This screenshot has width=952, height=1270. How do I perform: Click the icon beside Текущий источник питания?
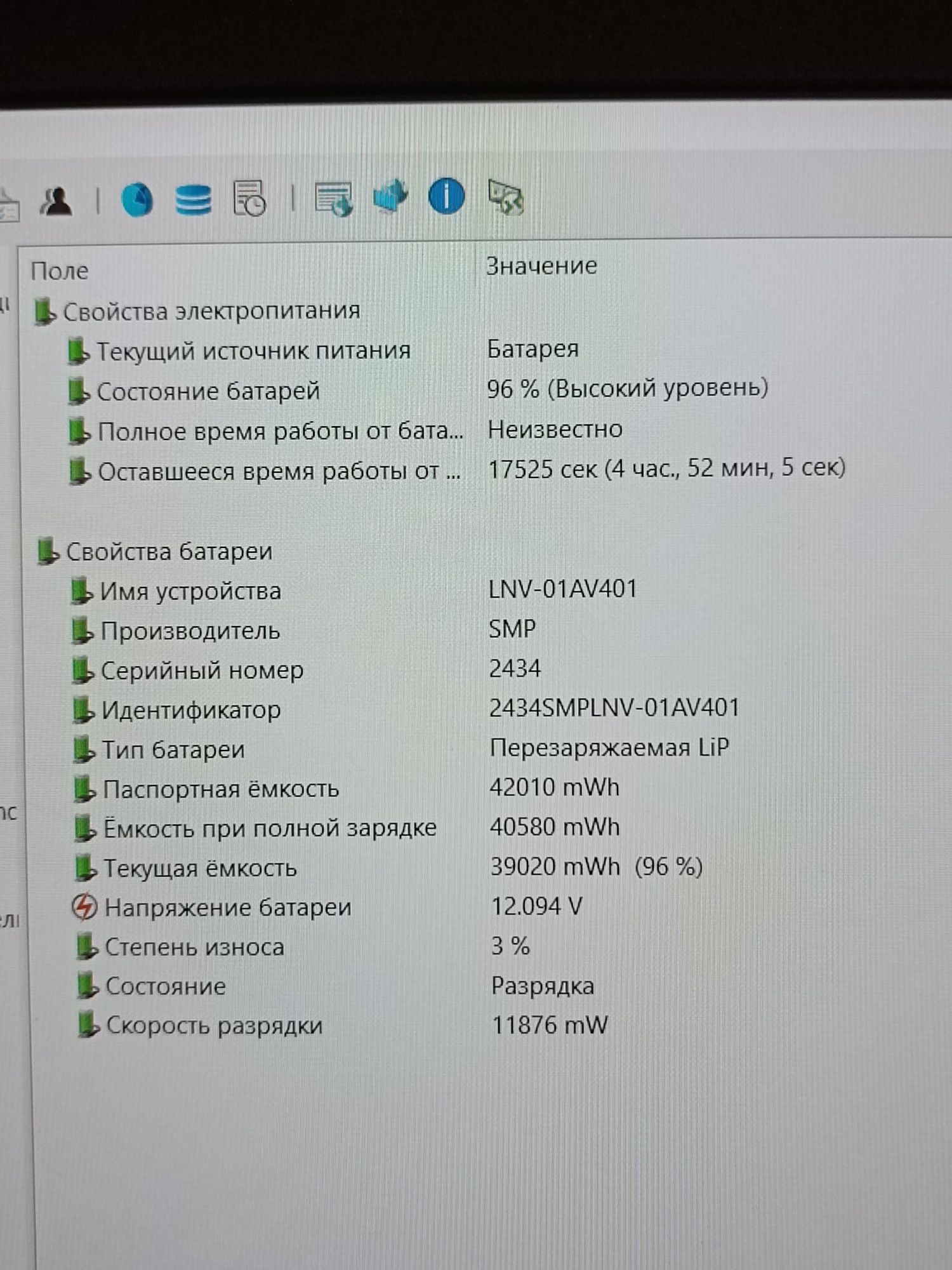pyautogui.click(x=77, y=352)
